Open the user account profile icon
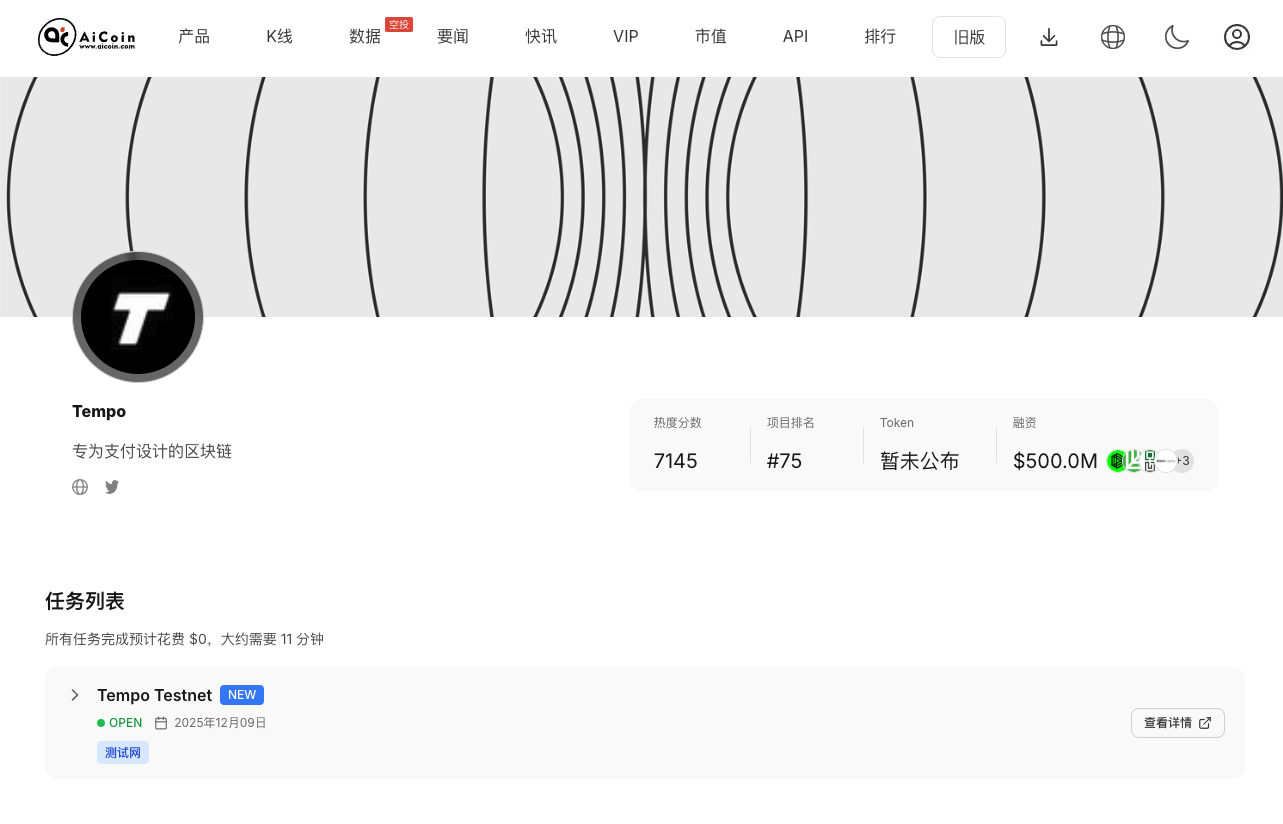This screenshot has width=1283, height=824. [x=1237, y=37]
